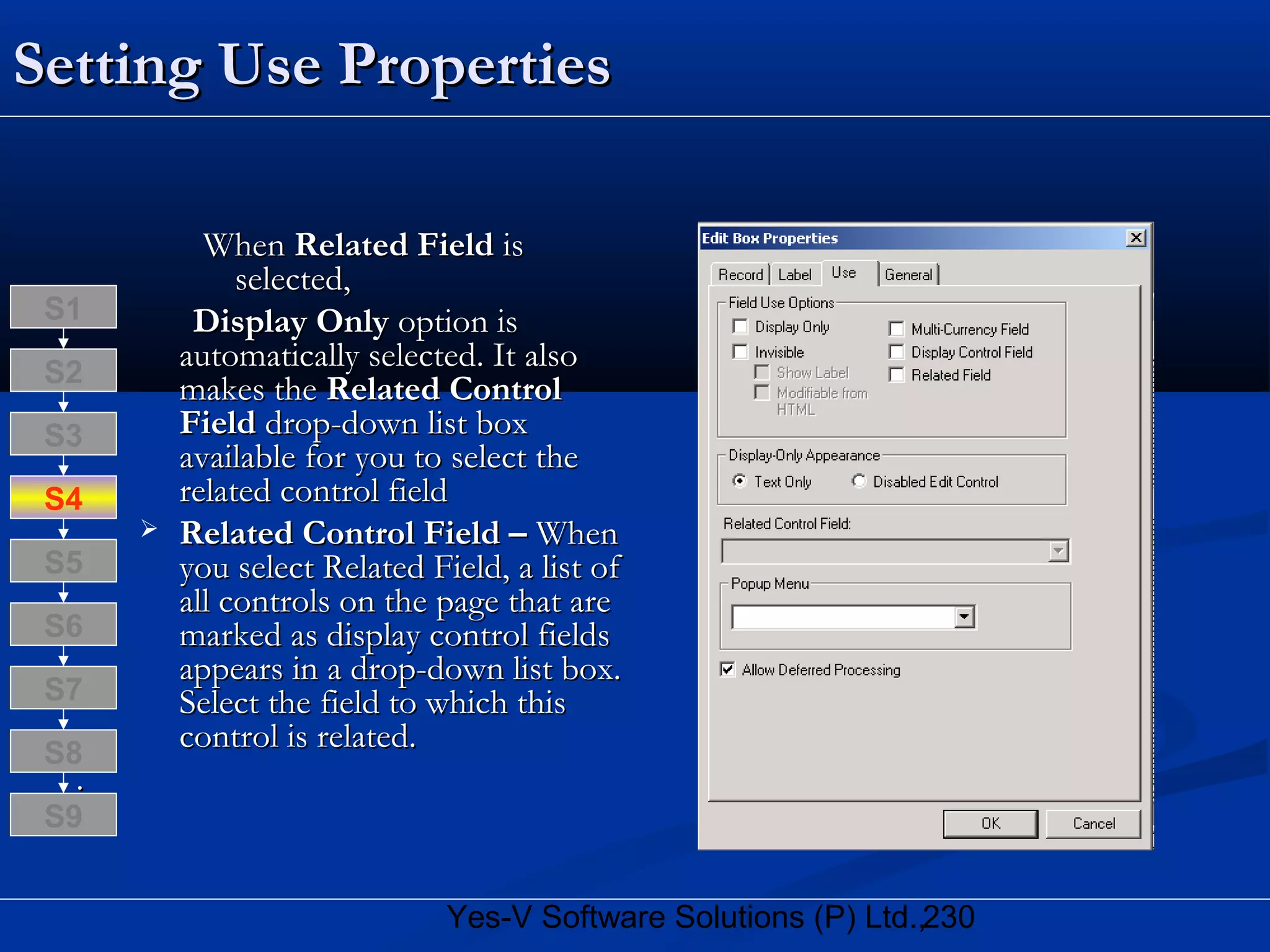The height and width of the screenshot is (952, 1270).
Task: Switch to the Label tab
Action: click(x=795, y=275)
